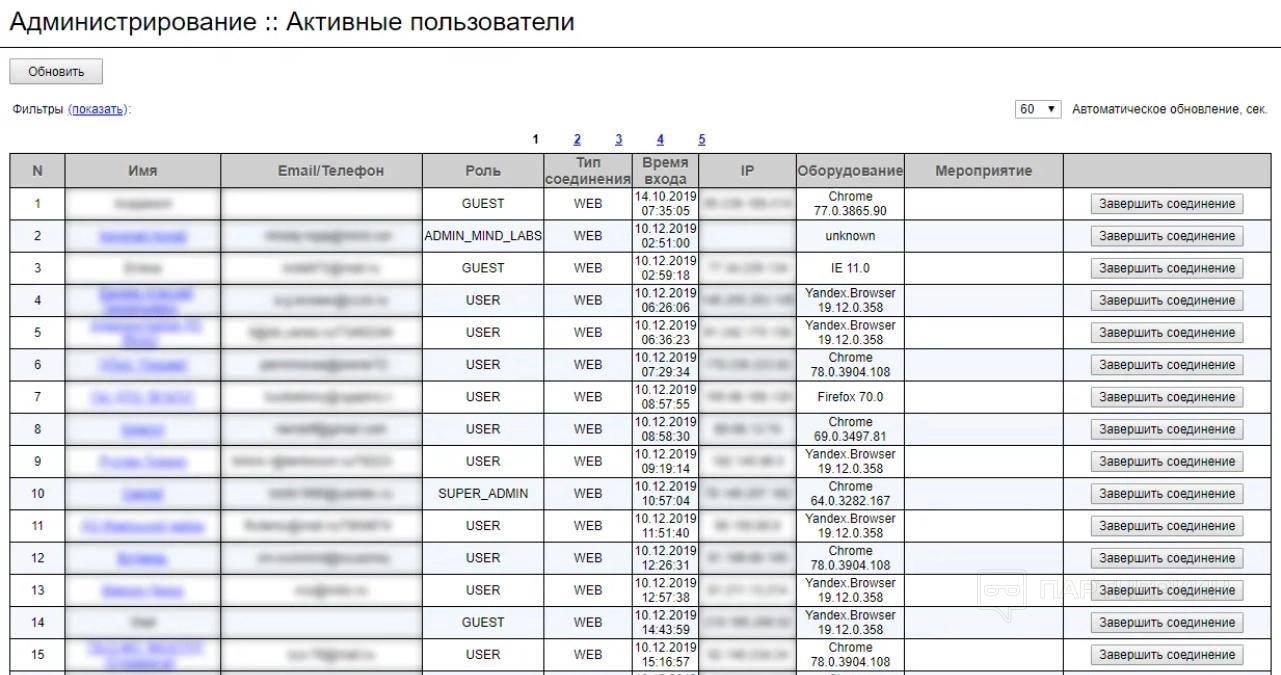The height and width of the screenshot is (675, 1281).
Task: Select the Chrome 77.0.3865.90 equipment cell
Action: click(x=850, y=204)
